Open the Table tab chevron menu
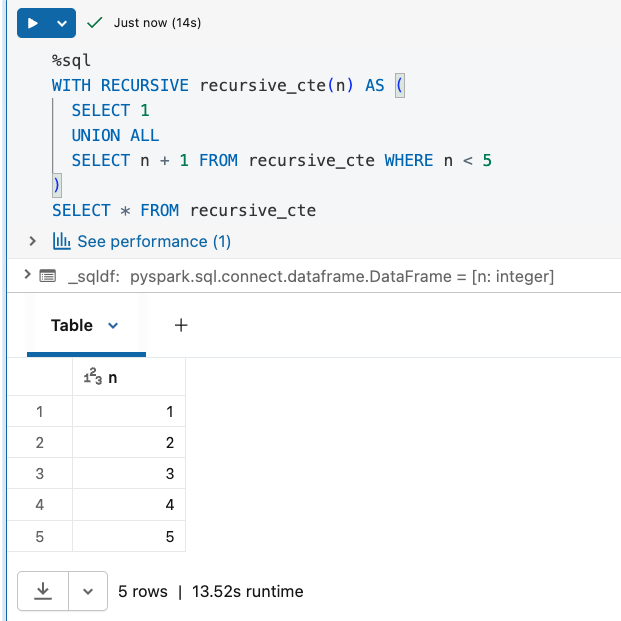The width and height of the screenshot is (621, 621). 113,325
